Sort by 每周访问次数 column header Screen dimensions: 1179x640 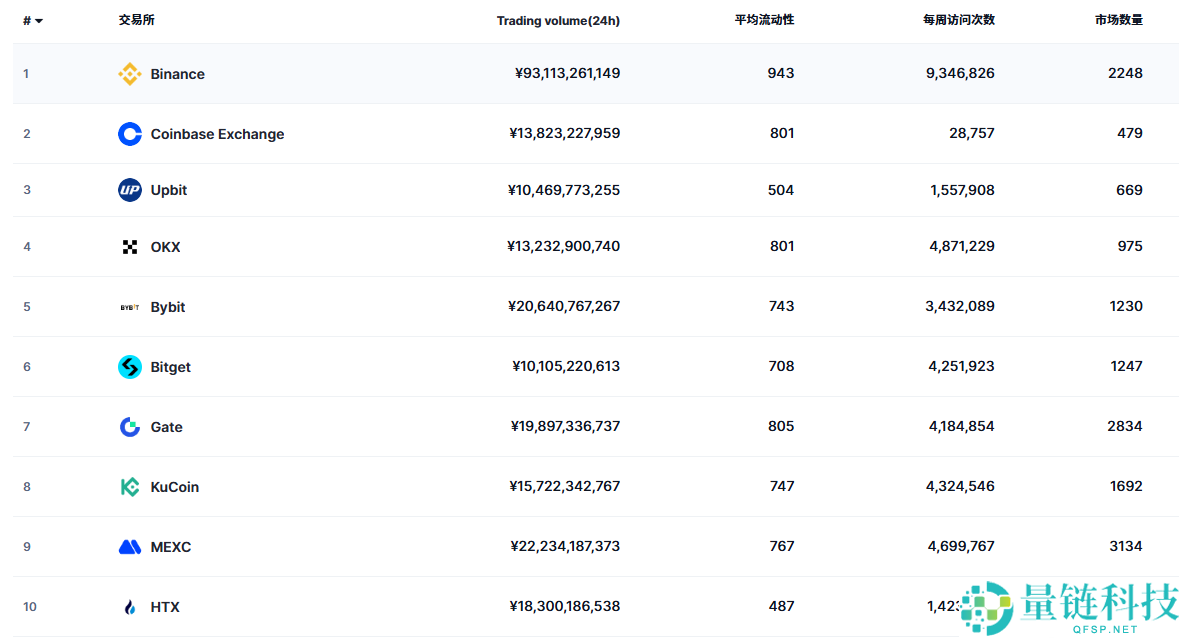tap(959, 20)
